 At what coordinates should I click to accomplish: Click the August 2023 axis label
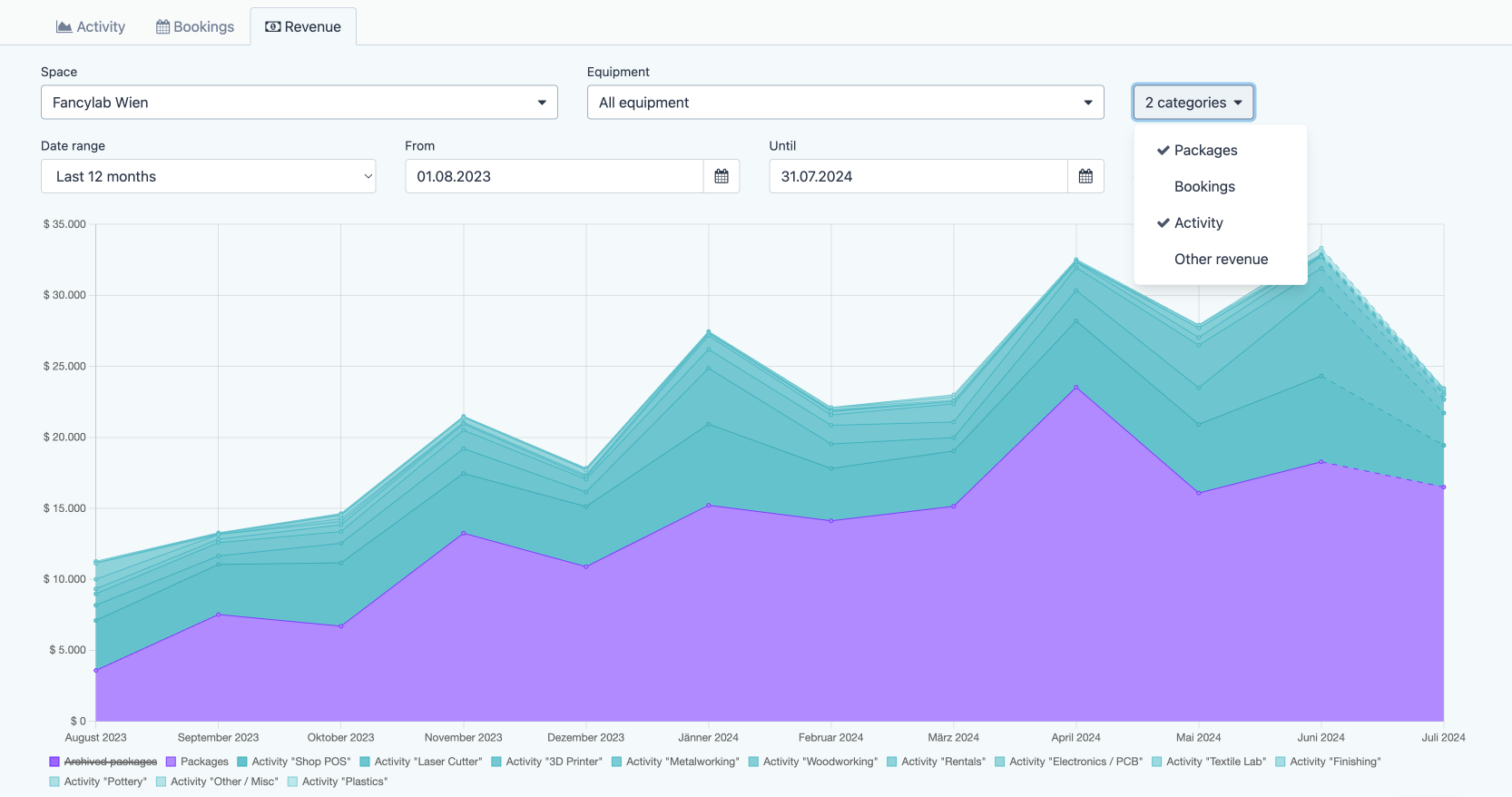point(96,737)
